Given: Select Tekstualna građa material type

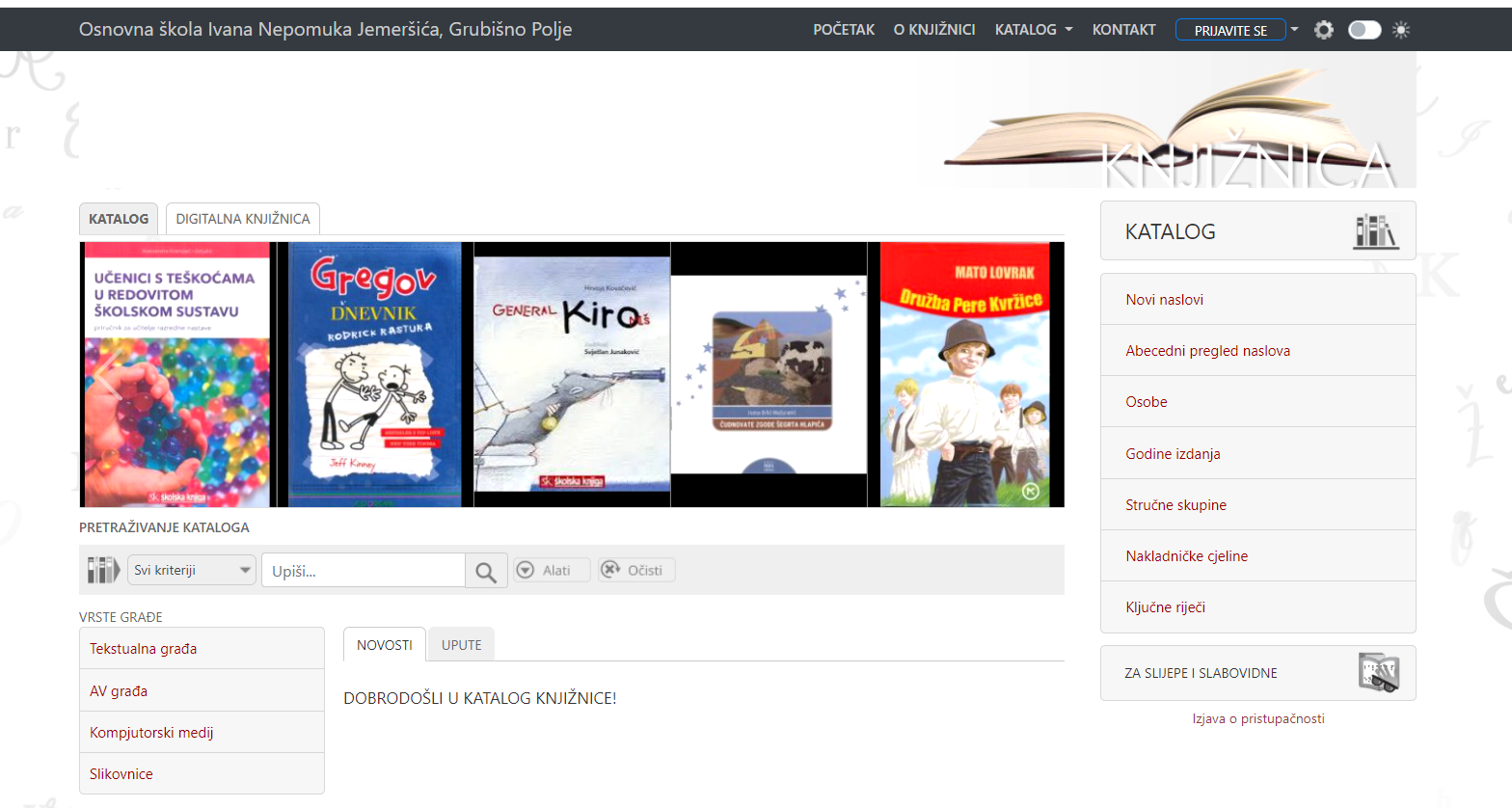Looking at the screenshot, I should (202, 649).
